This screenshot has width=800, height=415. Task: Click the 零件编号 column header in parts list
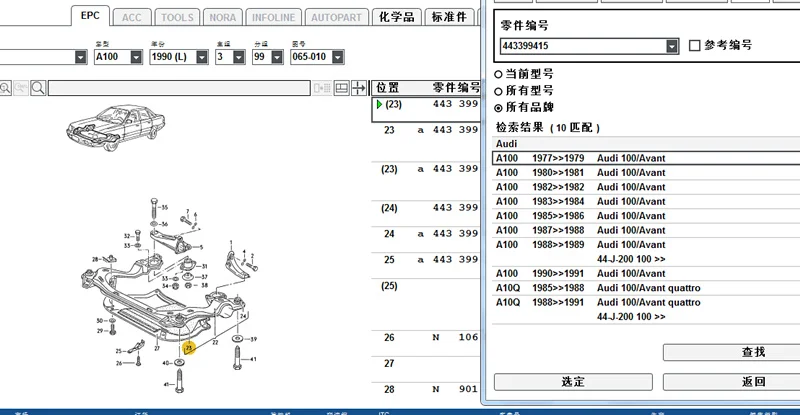coord(456,88)
